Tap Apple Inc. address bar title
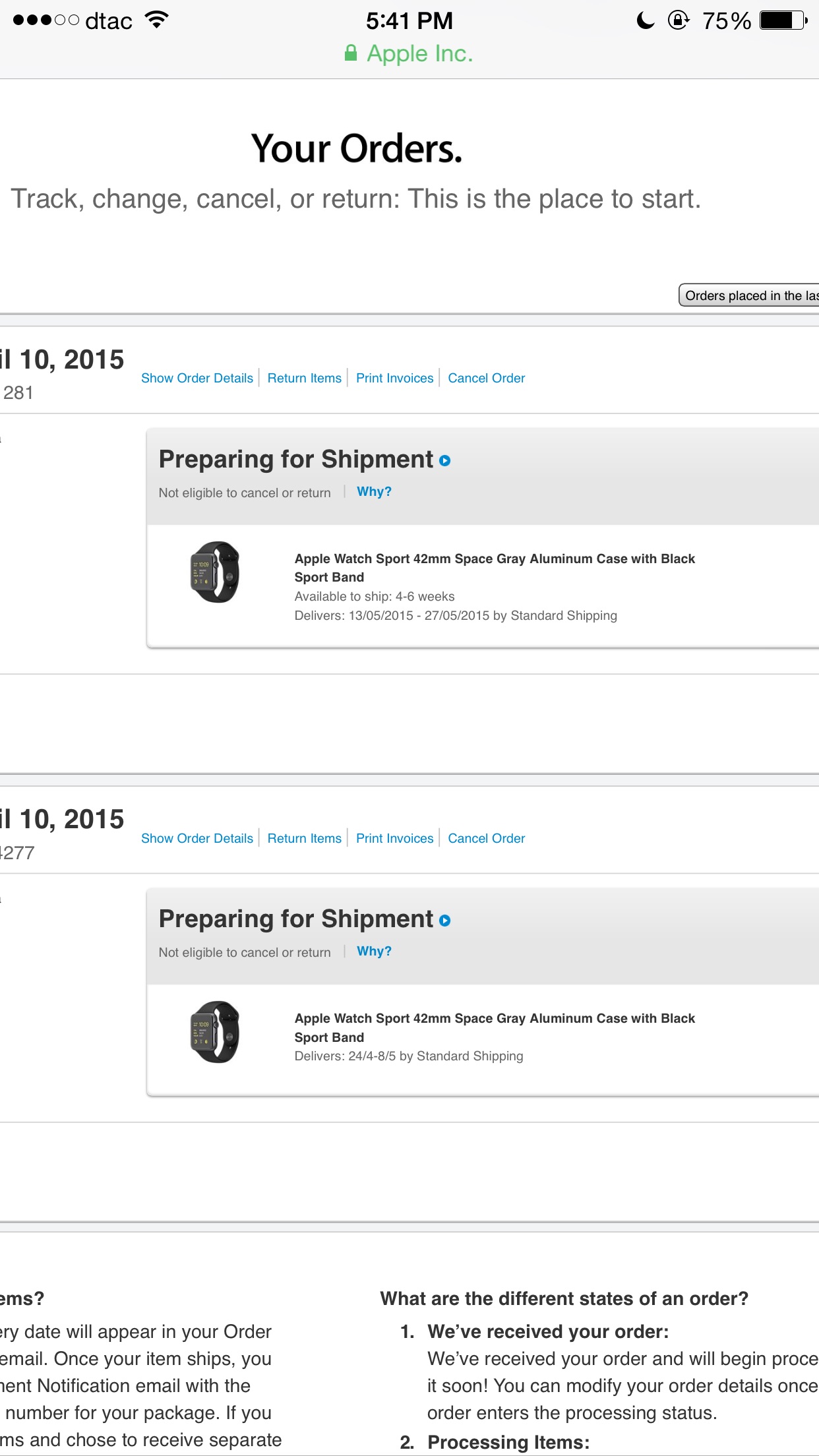Image resolution: width=819 pixels, height=1456 pixels. [420, 53]
